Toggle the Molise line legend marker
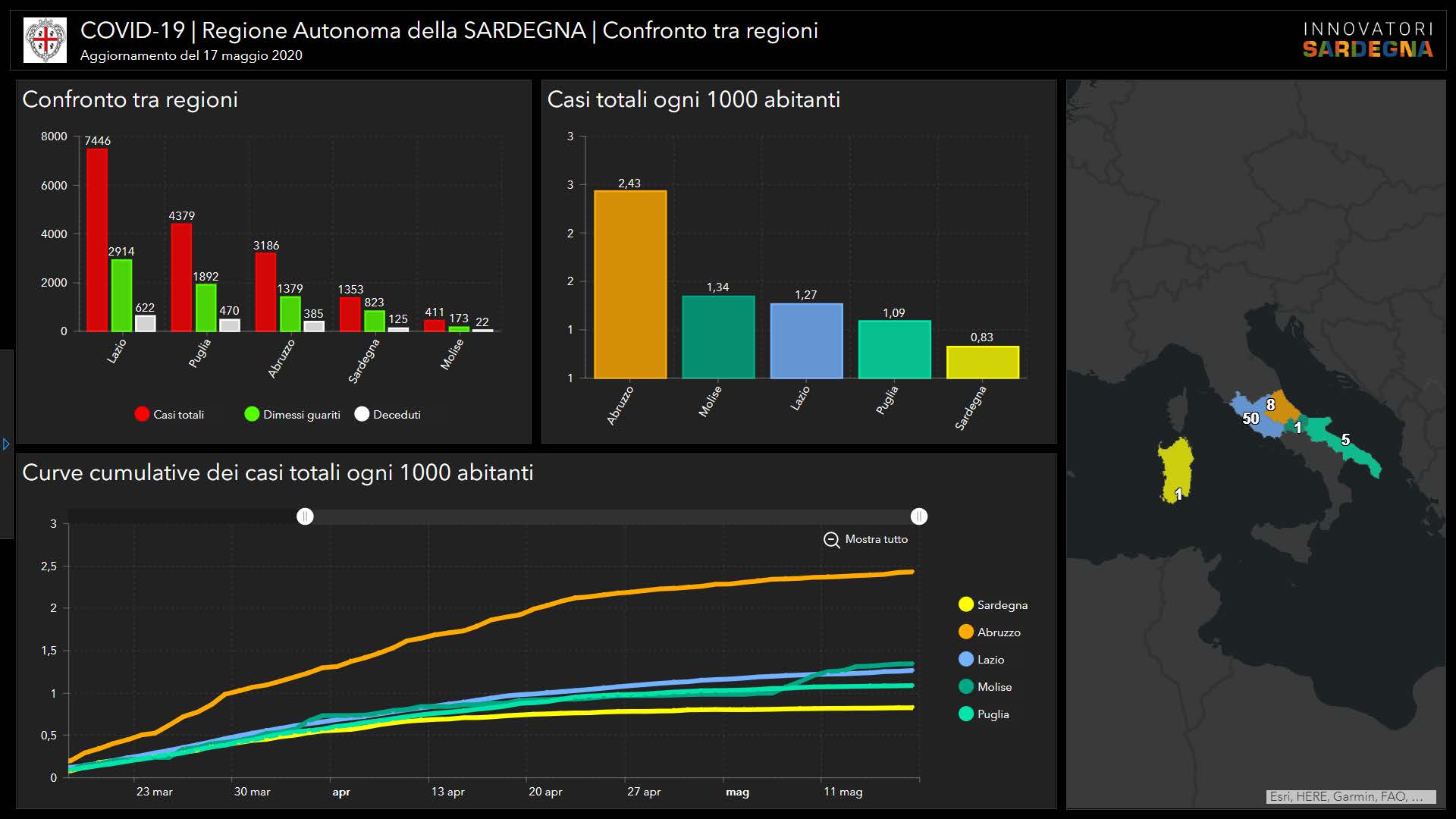1456x819 pixels. point(966,687)
